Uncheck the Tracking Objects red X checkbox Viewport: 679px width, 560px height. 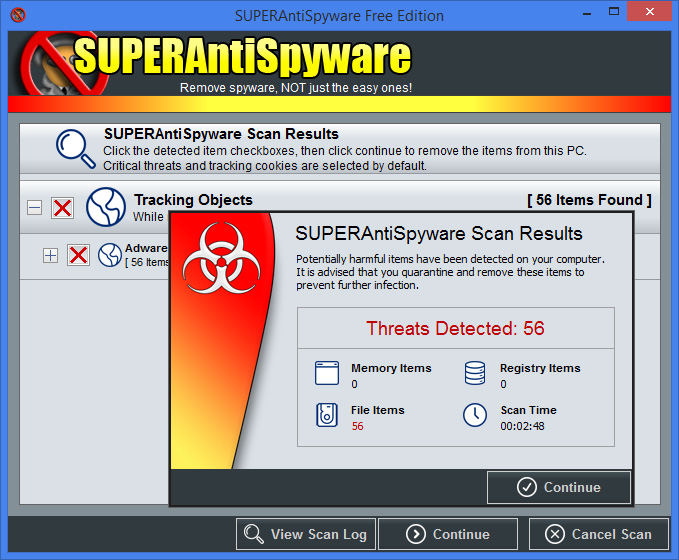(62, 207)
